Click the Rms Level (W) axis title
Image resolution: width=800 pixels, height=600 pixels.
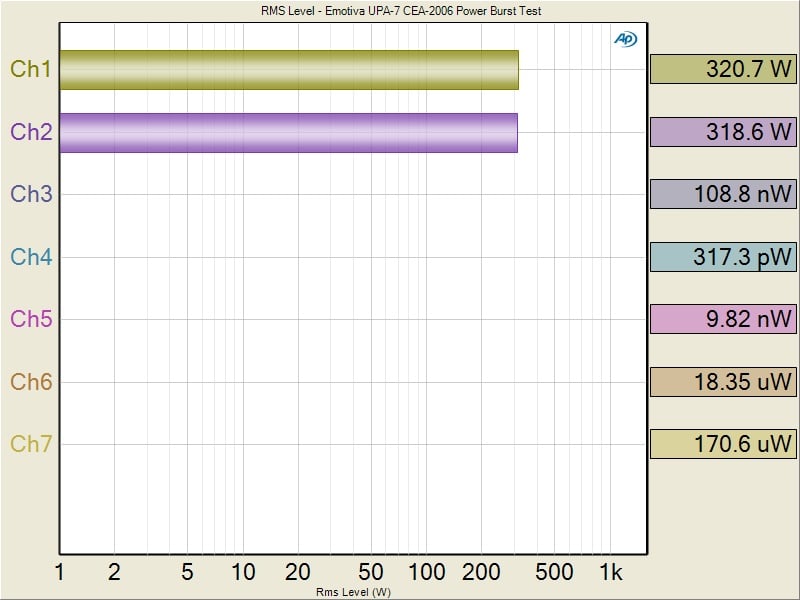pos(353,592)
